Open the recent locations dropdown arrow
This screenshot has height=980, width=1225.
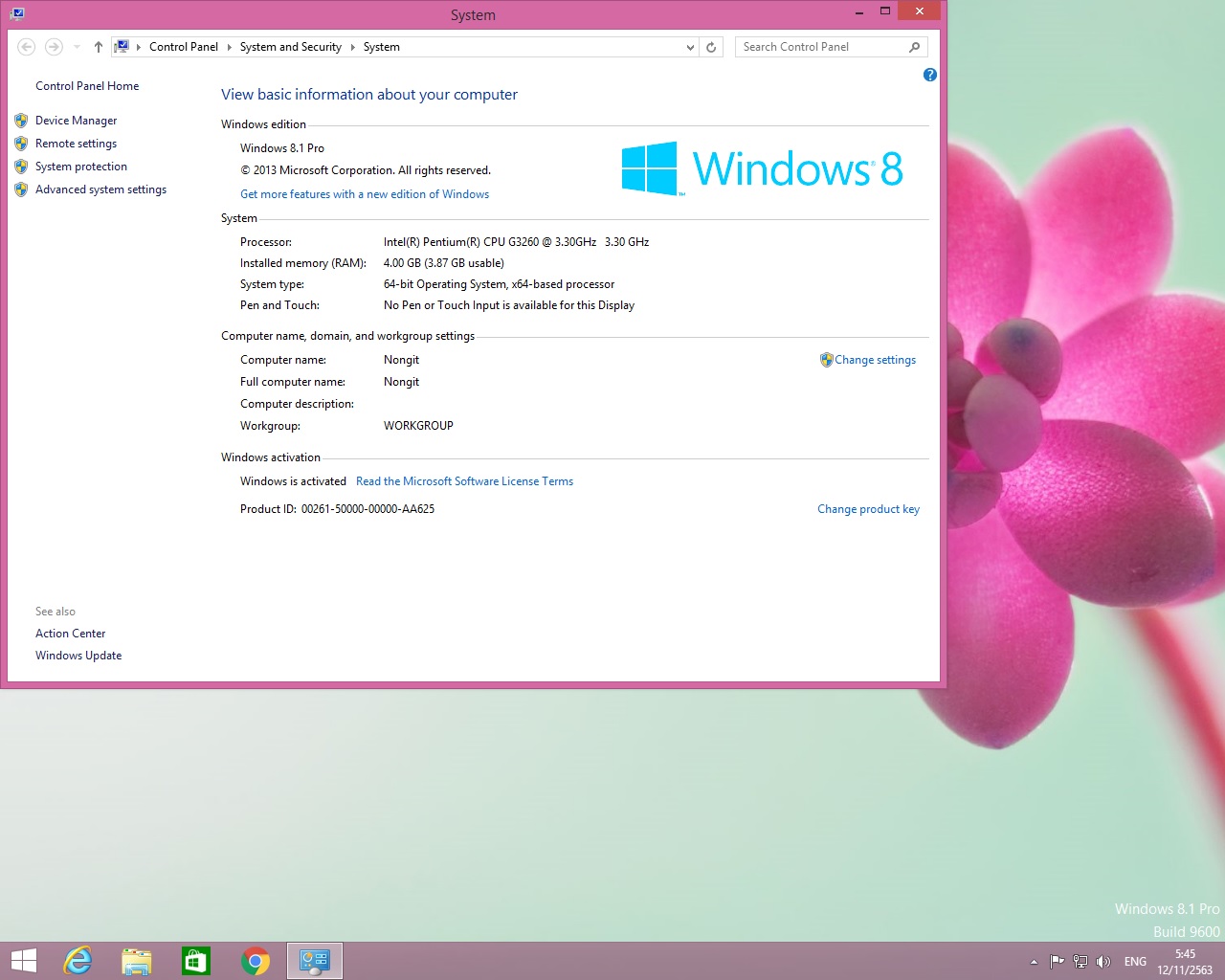click(x=77, y=47)
